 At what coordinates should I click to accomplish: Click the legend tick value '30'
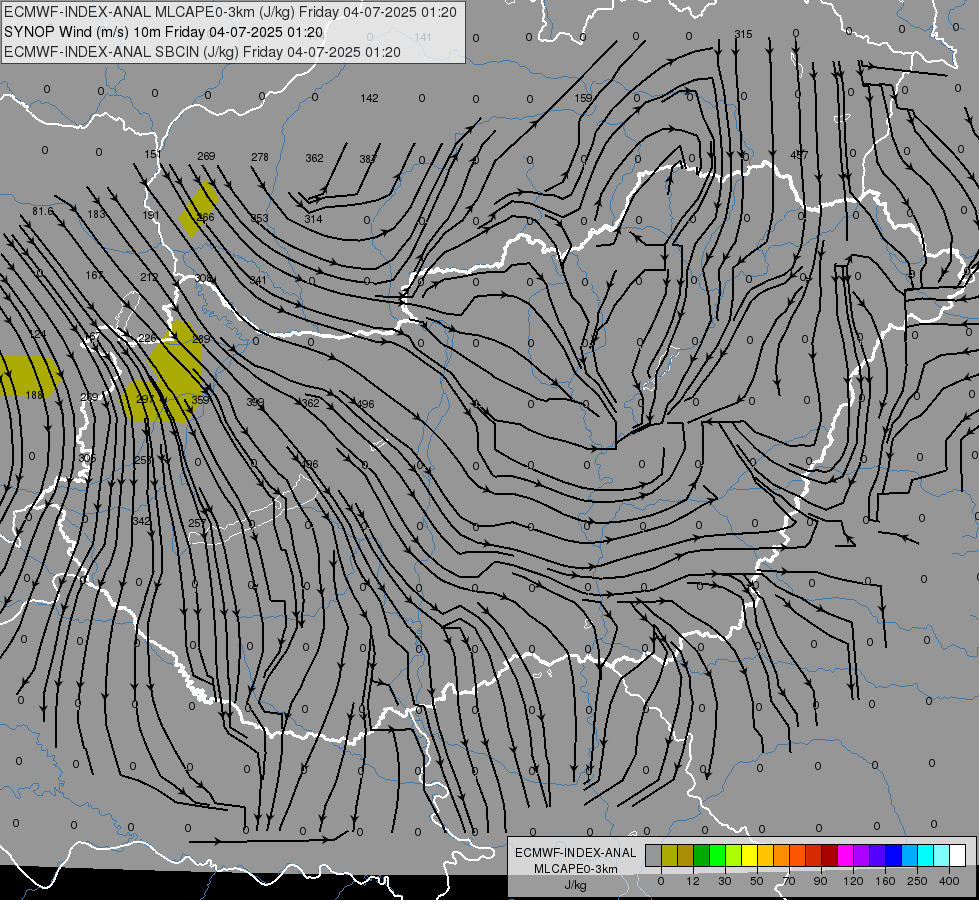725,881
